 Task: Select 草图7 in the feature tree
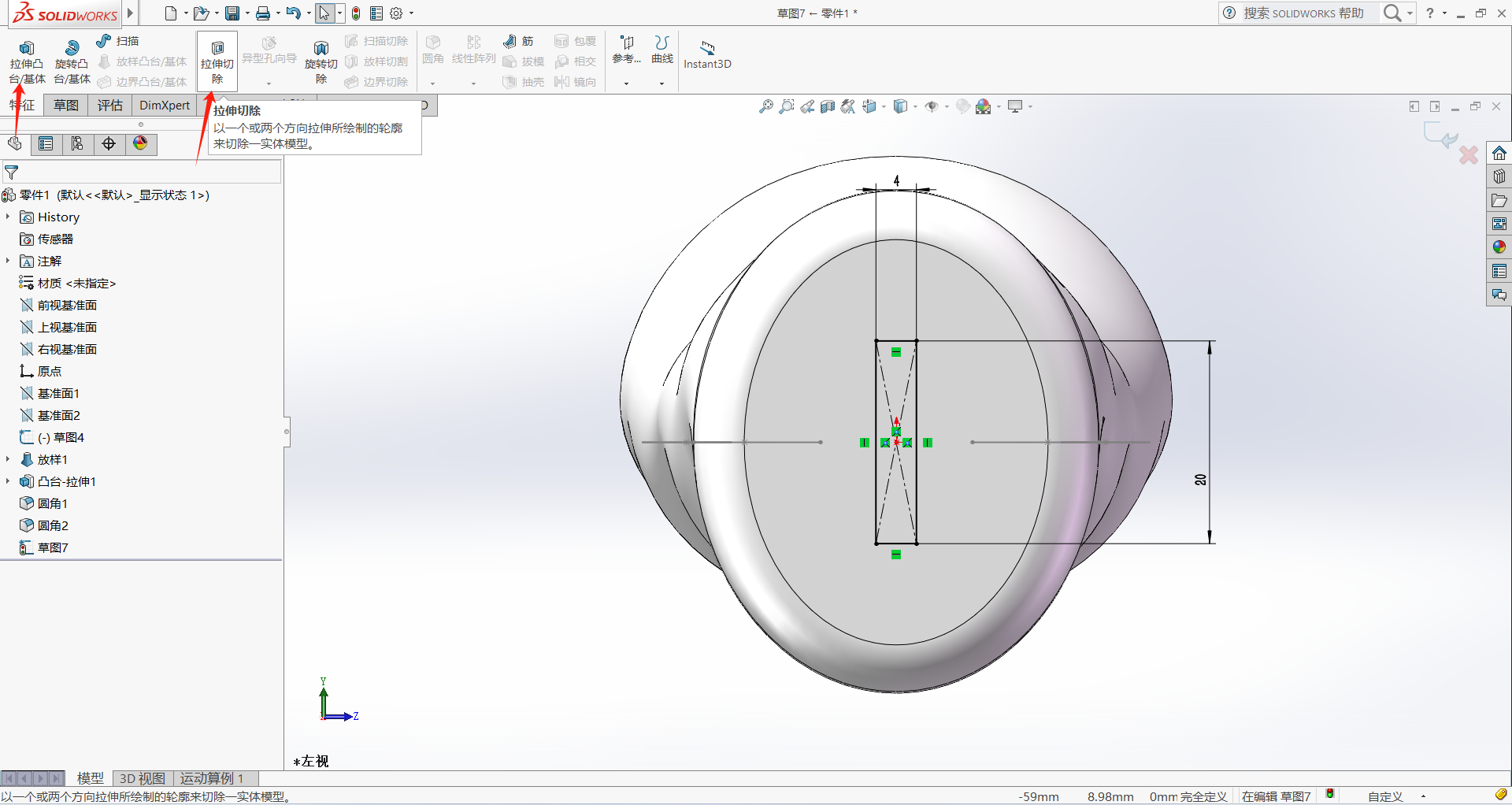point(53,547)
